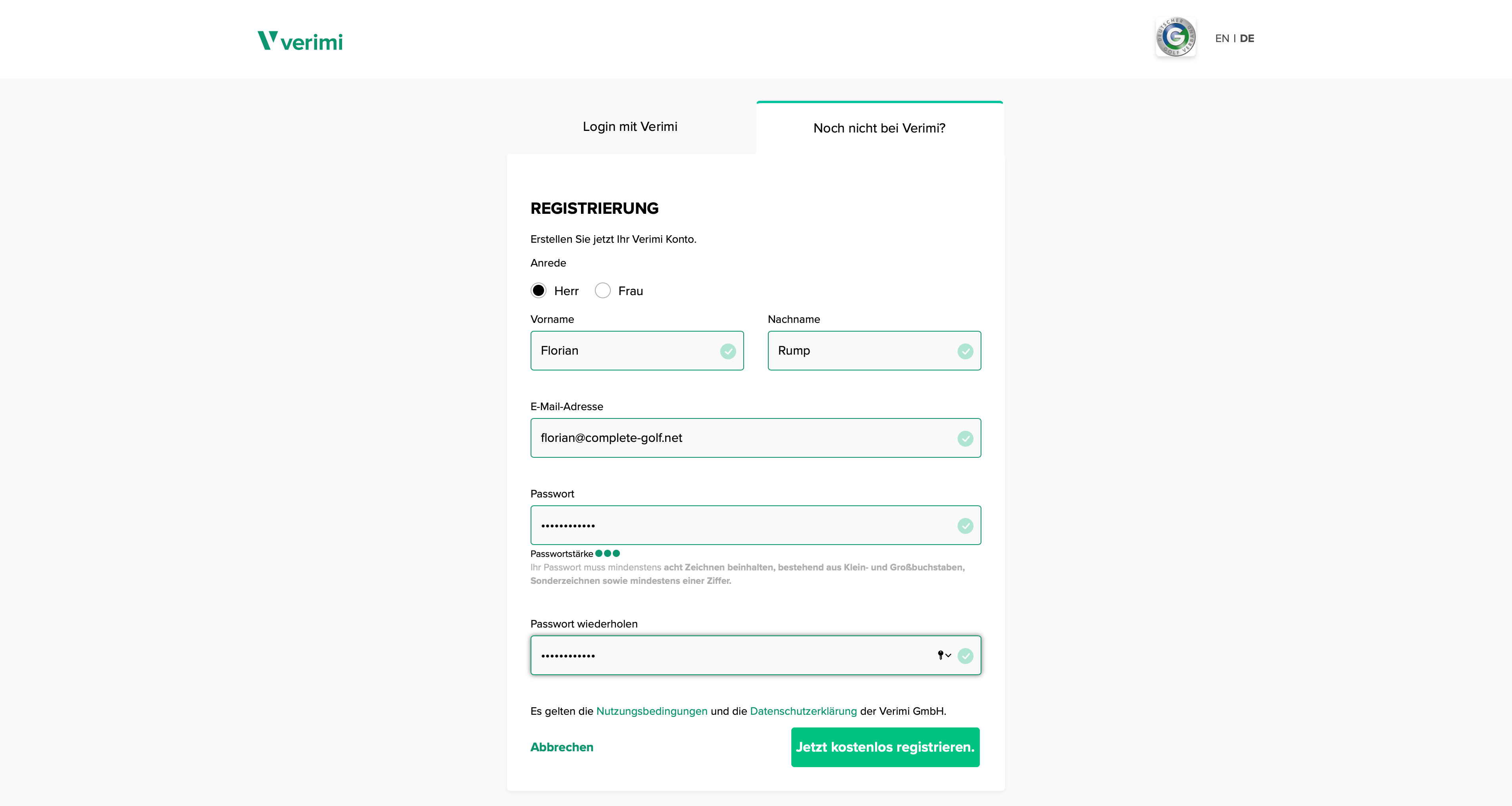
Task: Select Noch nicht bei Verimi tab
Action: (x=879, y=128)
